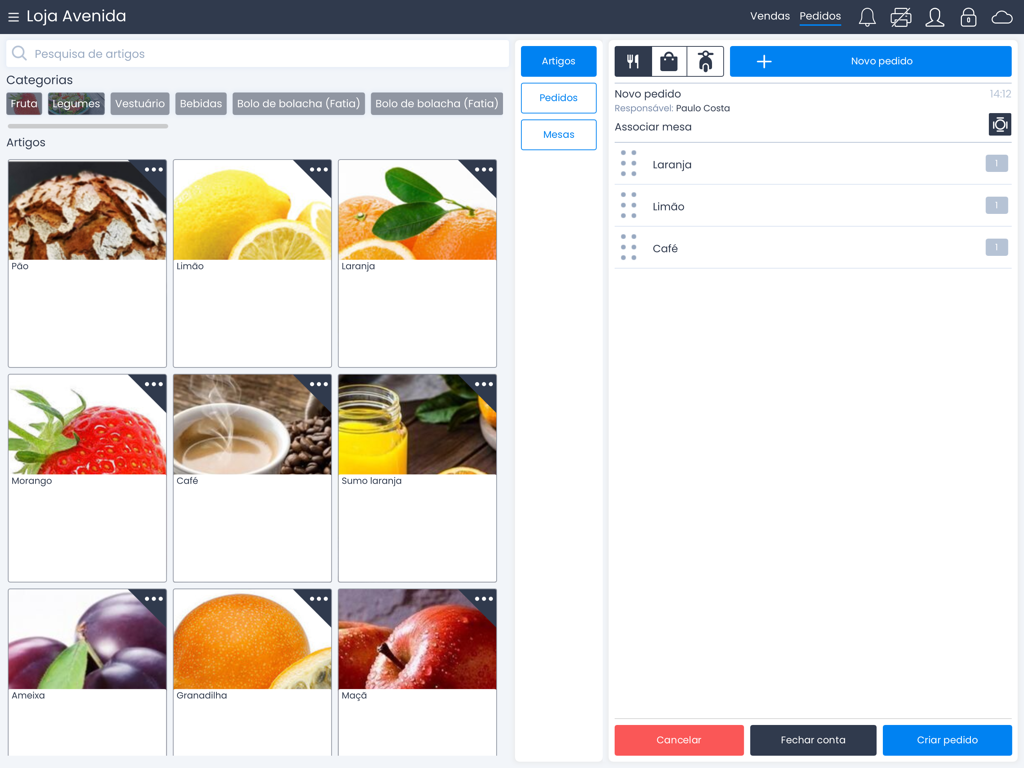This screenshot has width=1024, height=768.
Task: Click the Pesquisa de artigos search field
Action: tap(255, 52)
